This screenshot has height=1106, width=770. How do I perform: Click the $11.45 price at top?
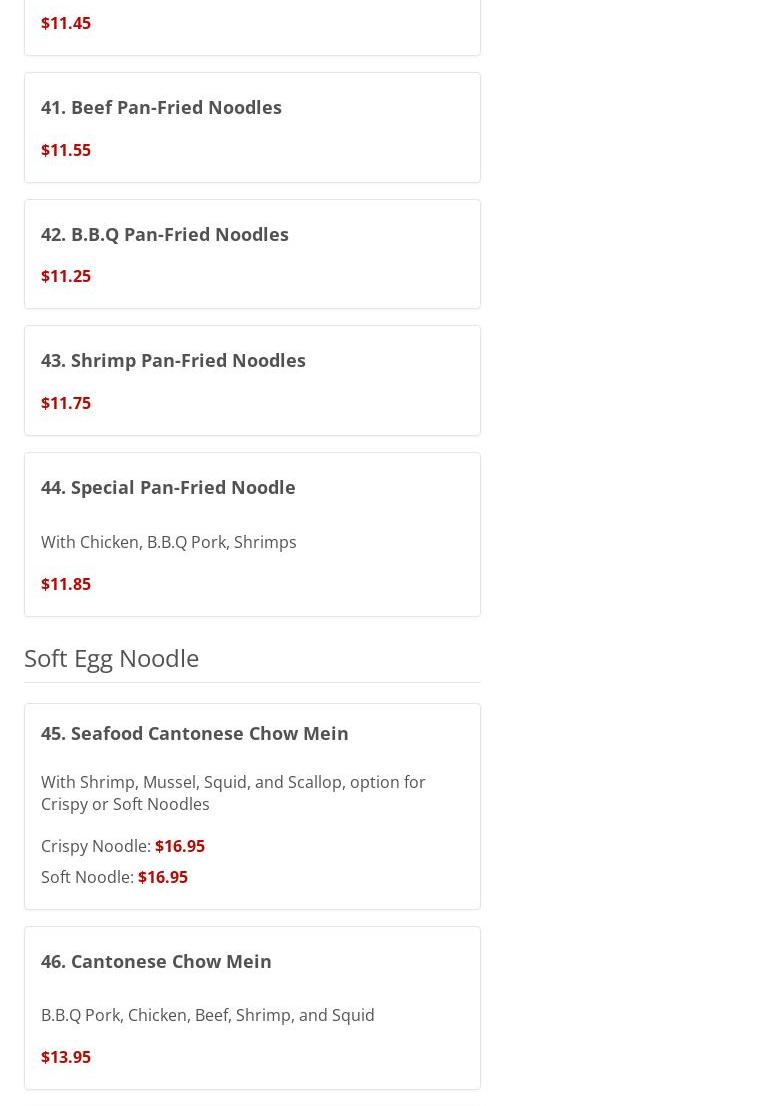66,23
